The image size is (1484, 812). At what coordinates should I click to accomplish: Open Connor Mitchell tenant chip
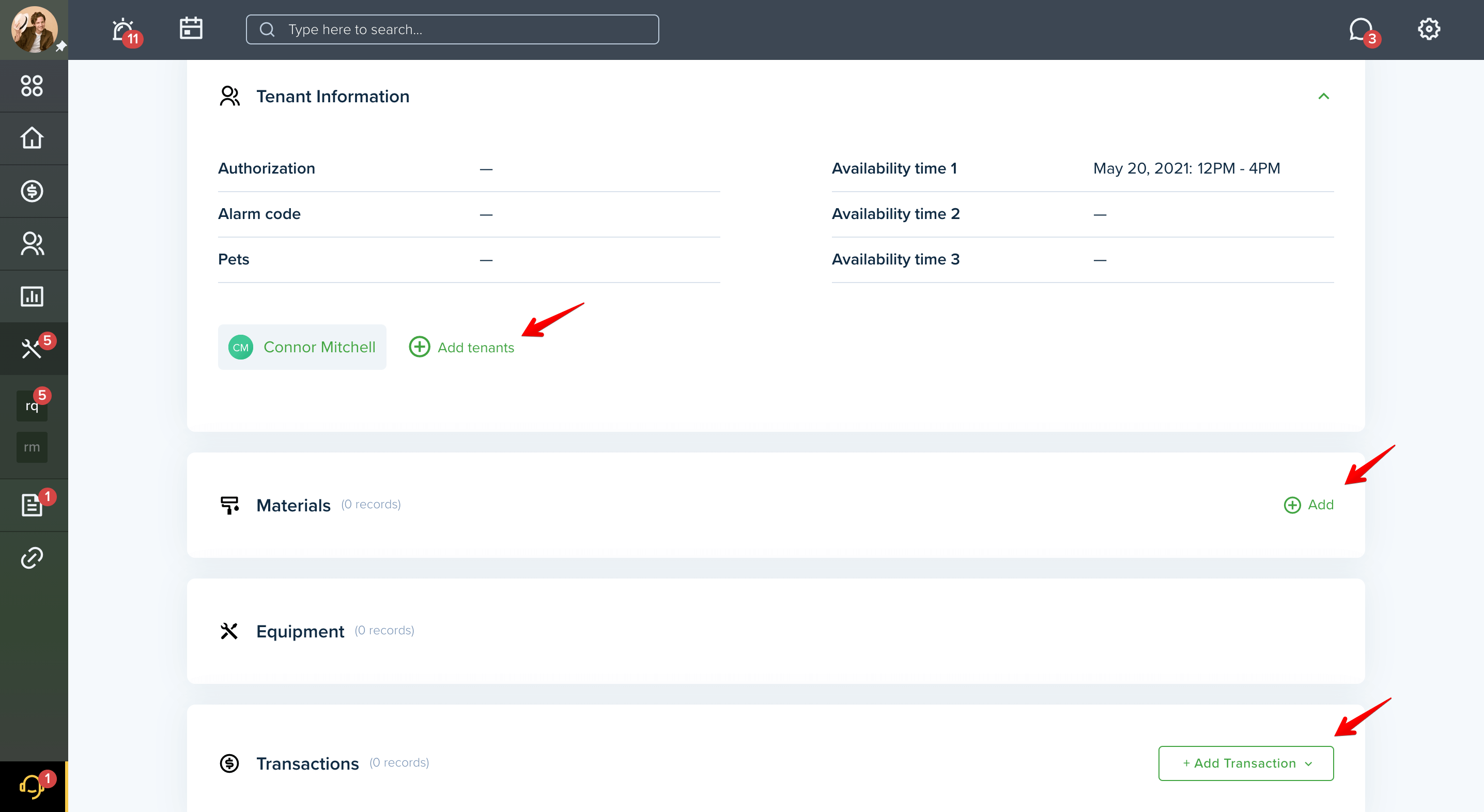(x=302, y=347)
